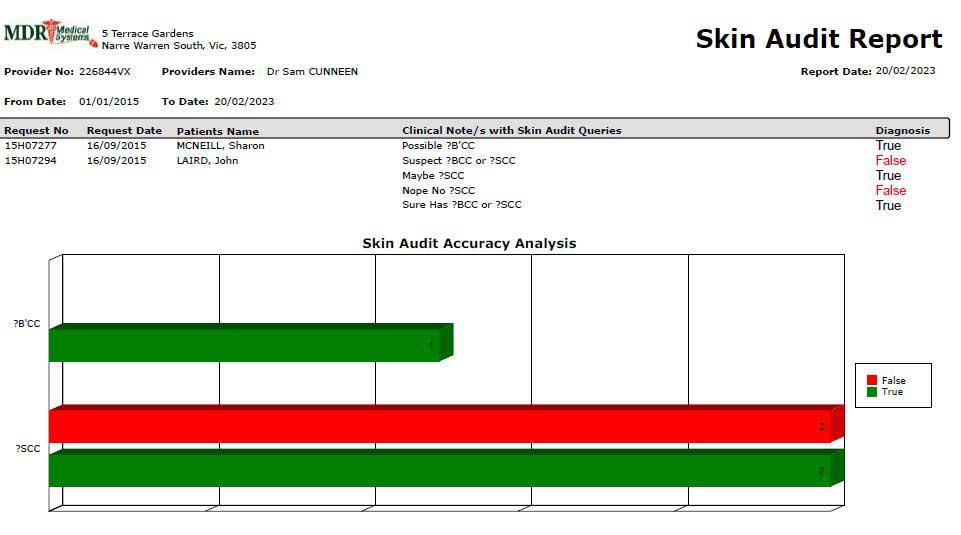Click the Report Date value 20/02/2023
Viewport: 961px width, 535px height.
click(x=905, y=70)
